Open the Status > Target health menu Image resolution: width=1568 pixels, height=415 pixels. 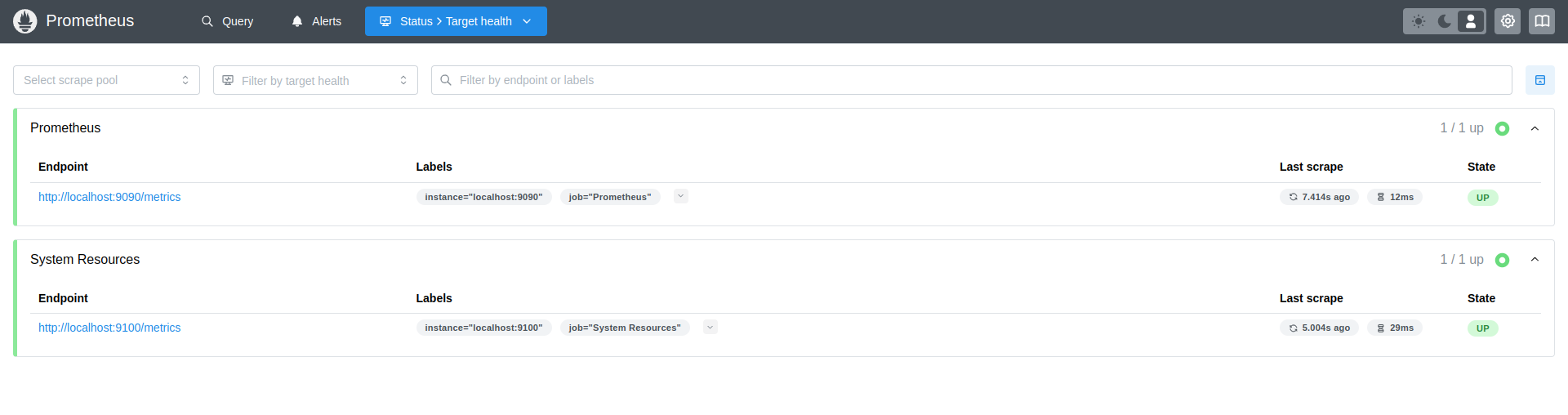click(456, 21)
